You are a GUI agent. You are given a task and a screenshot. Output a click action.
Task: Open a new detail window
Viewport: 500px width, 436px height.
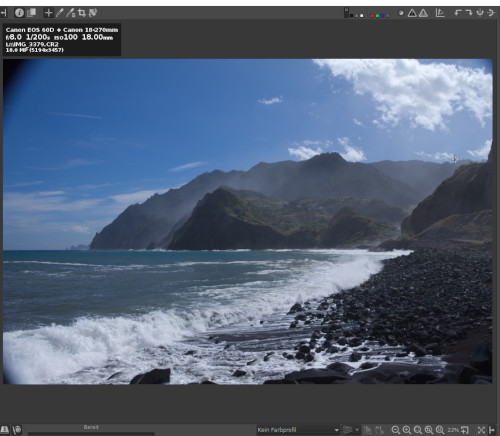(x=465, y=430)
